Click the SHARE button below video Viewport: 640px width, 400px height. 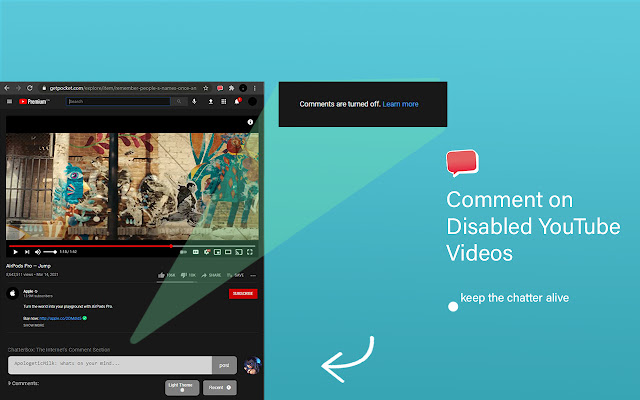pyautogui.click(x=211, y=276)
